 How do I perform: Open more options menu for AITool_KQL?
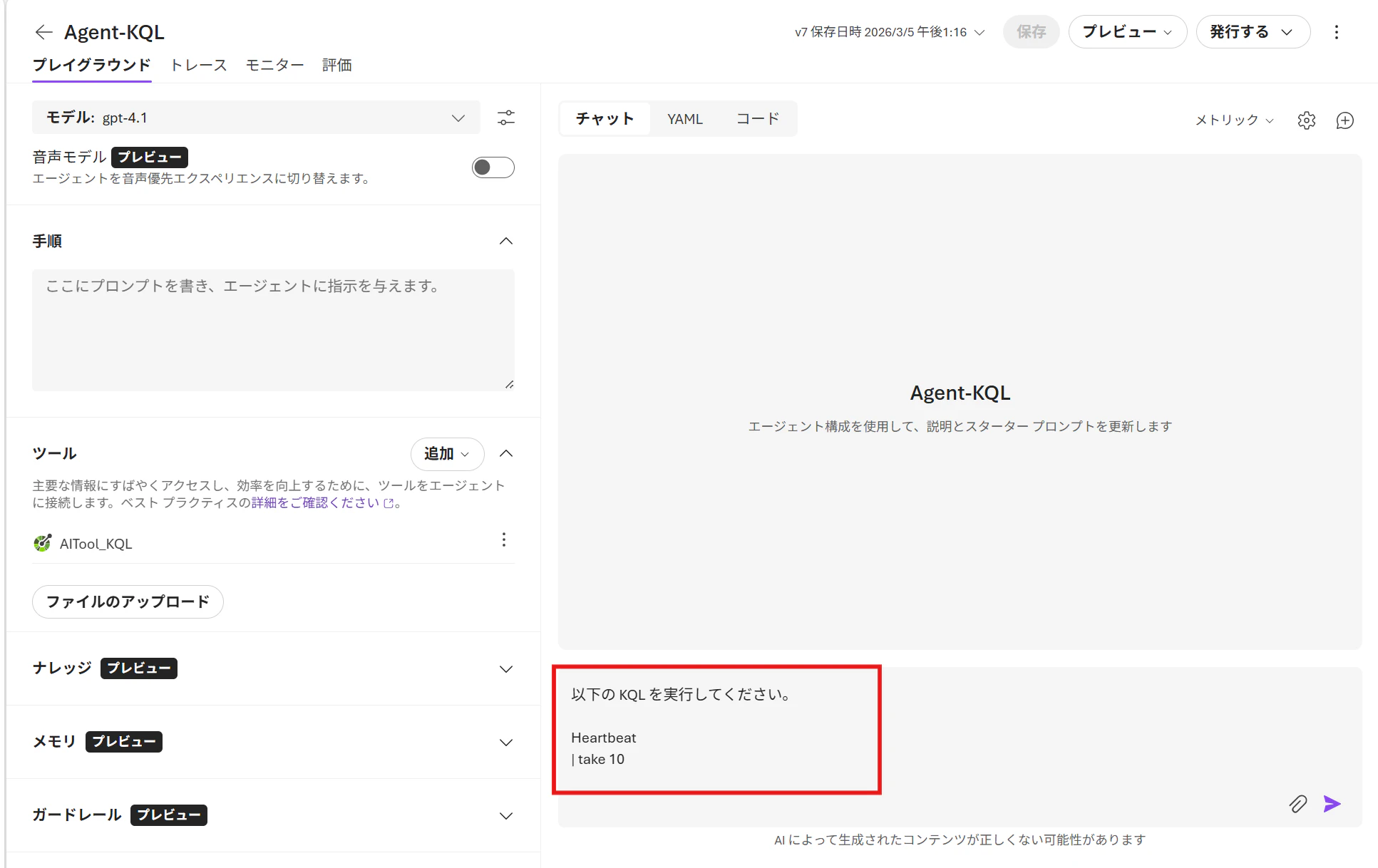coord(503,539)
